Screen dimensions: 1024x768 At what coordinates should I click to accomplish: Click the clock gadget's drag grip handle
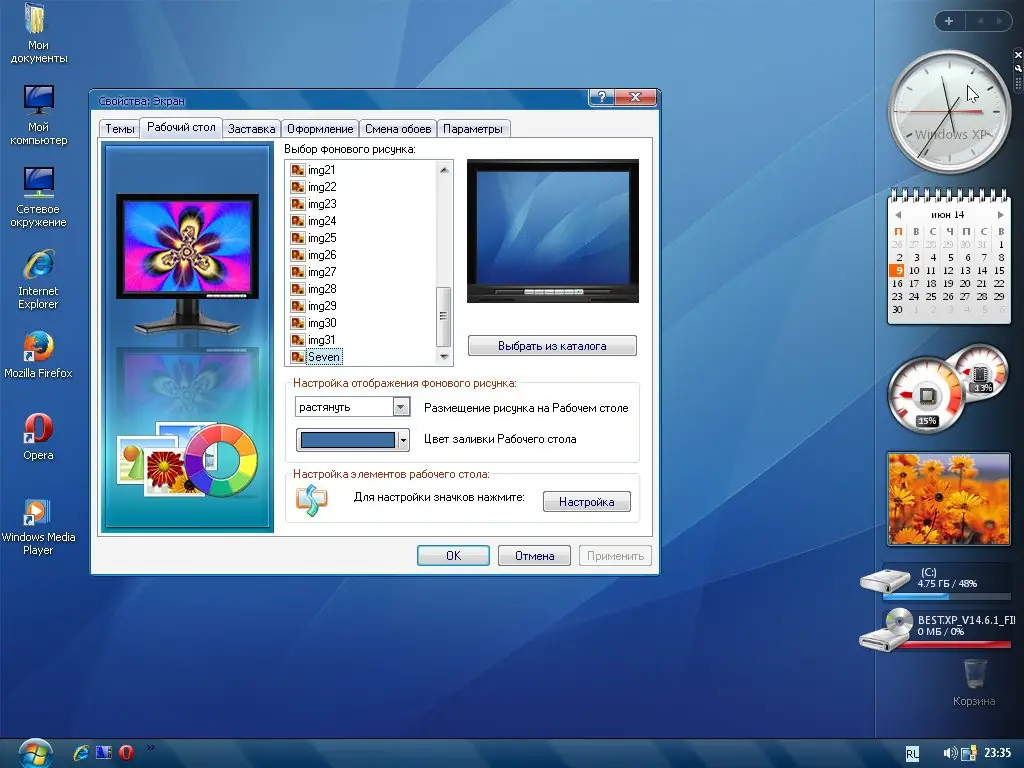1018,83
